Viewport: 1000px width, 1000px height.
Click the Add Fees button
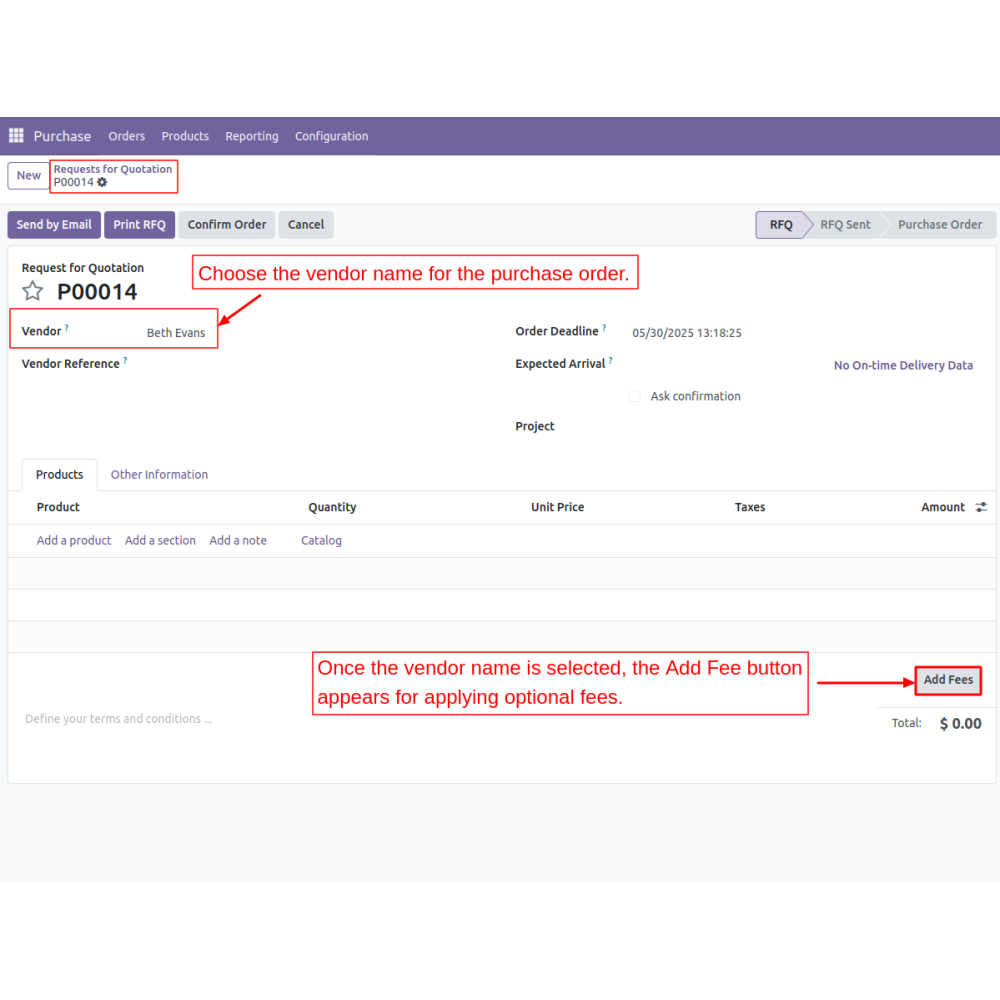point(948,680)
